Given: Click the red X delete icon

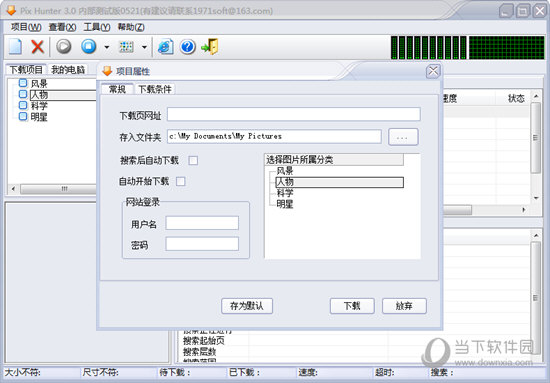Looking at the screenshot, I should click(x=37, y=47).
